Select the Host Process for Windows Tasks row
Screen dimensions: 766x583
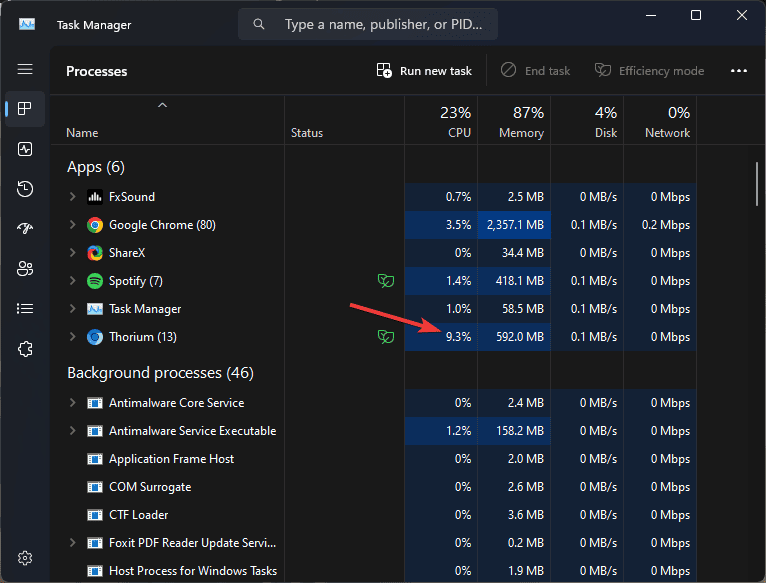pos(374,571)
